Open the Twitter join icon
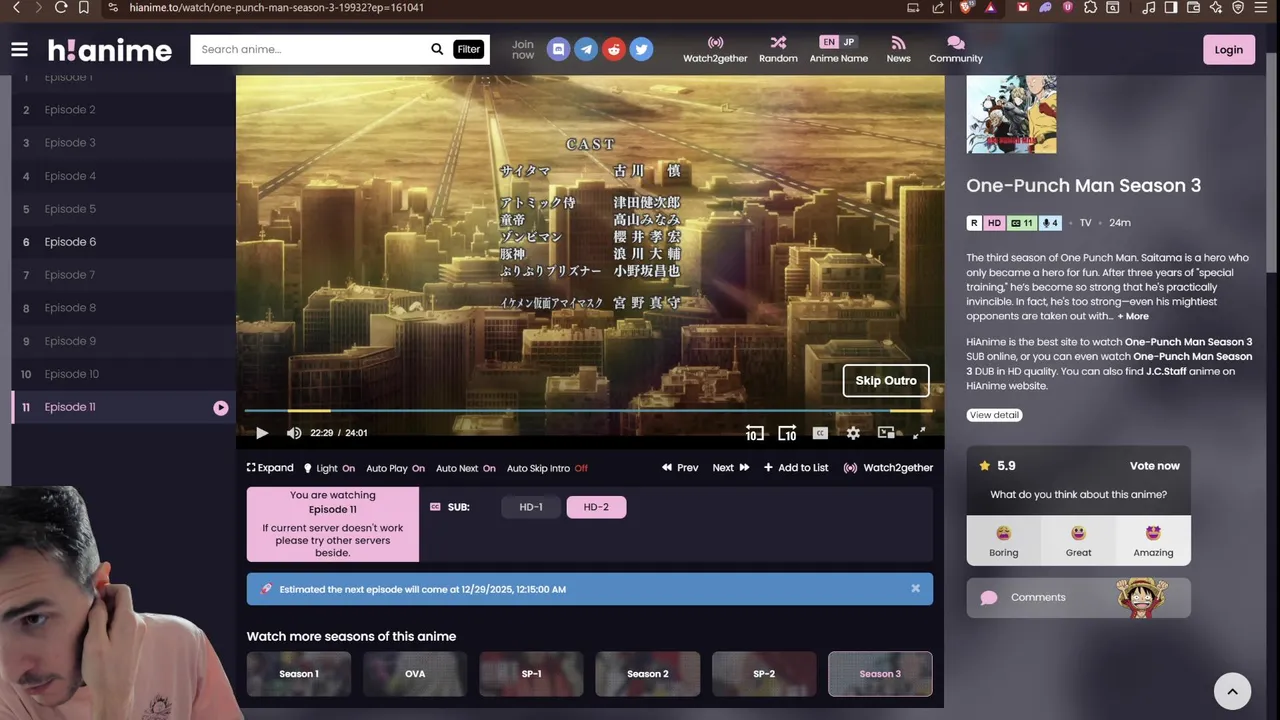The image size is (1280, 720). click(x=641, y=49)
